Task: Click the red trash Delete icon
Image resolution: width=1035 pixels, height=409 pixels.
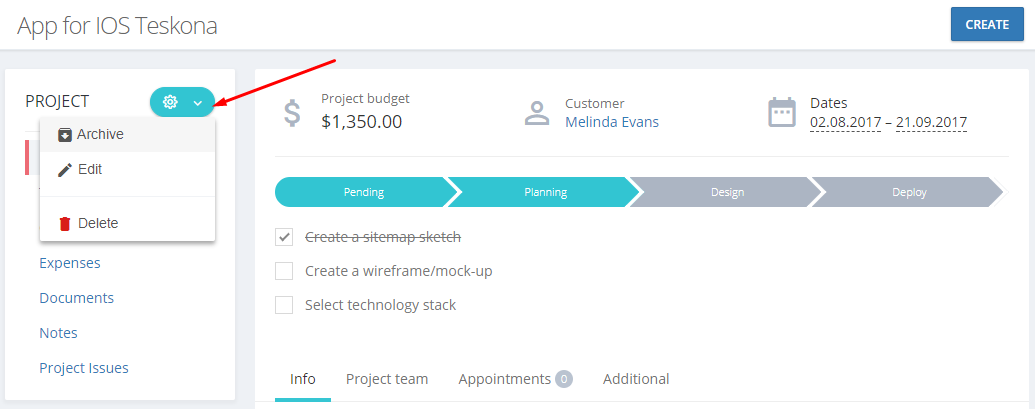Action: coord(65,224)
